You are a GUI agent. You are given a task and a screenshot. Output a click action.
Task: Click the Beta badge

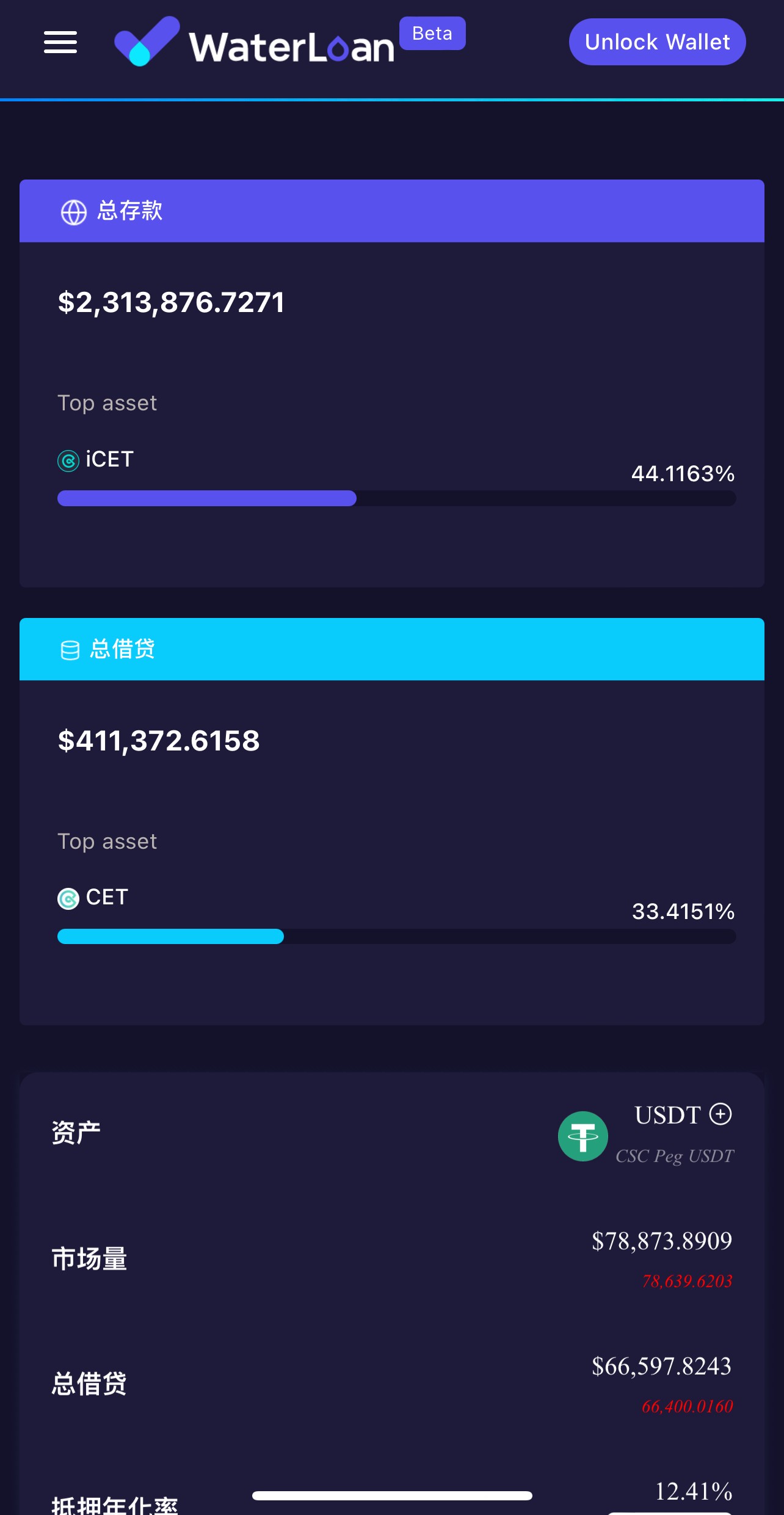(x=432, y=33)
